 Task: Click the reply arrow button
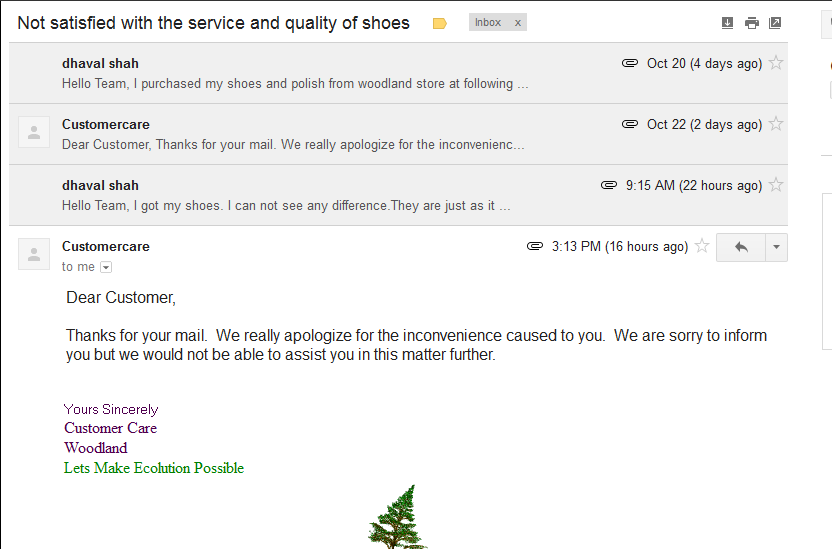741,247
